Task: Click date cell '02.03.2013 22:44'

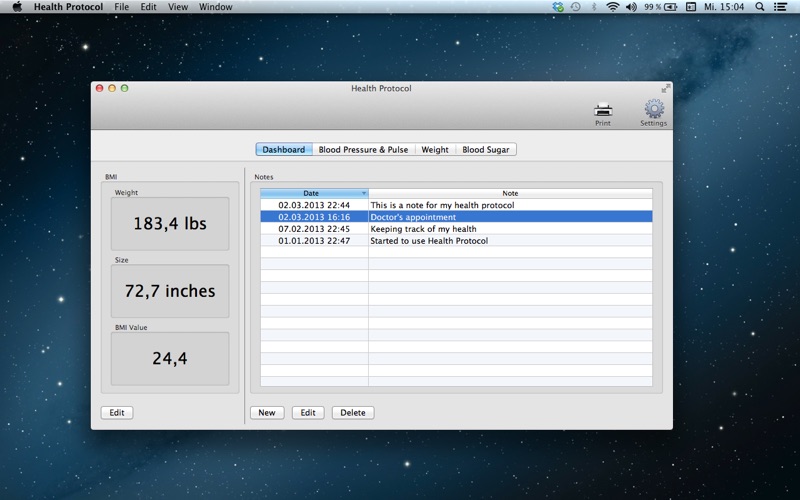Action: (314, 205)
